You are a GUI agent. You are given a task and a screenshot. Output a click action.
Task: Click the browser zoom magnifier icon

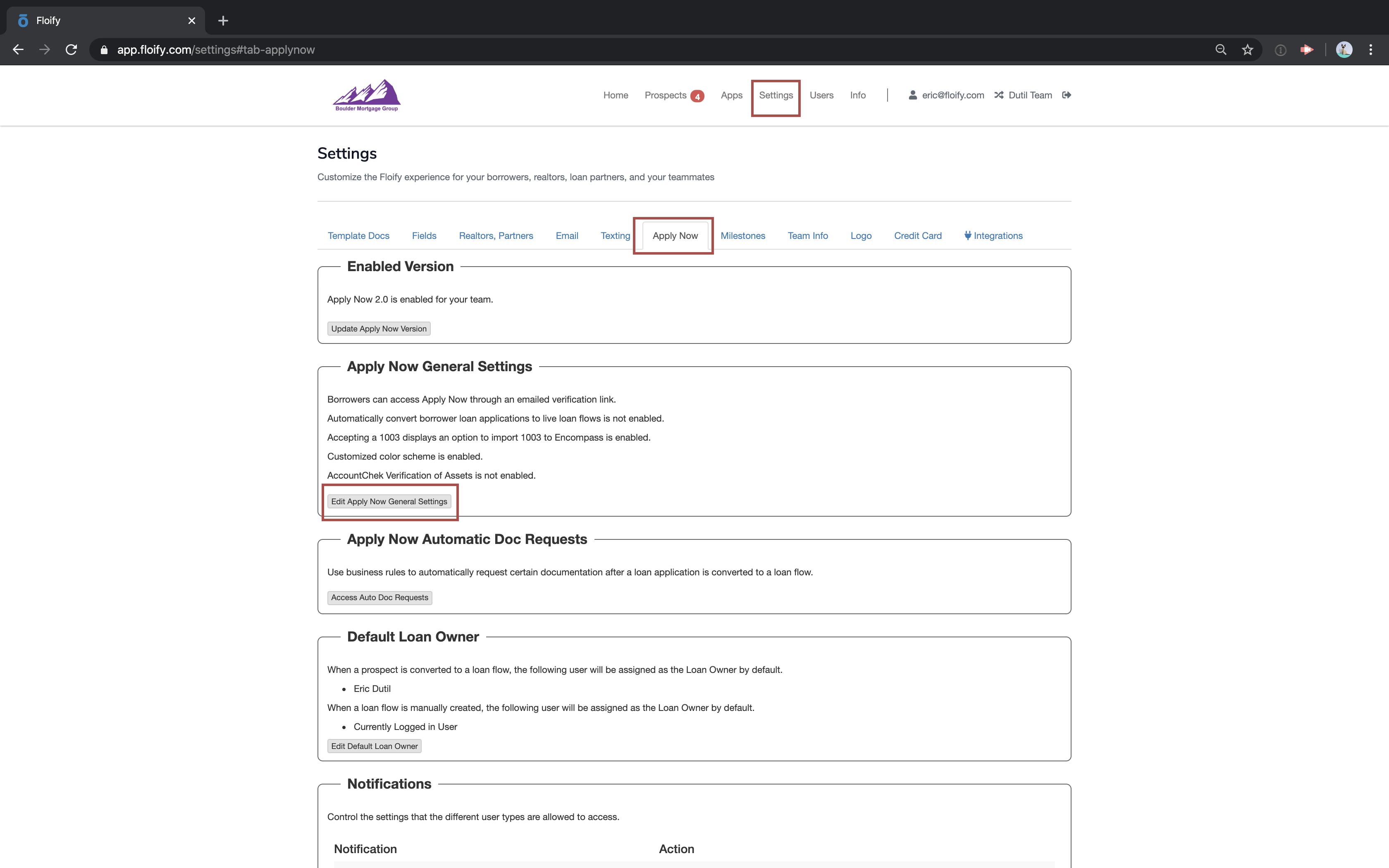tap(1221, 50)
